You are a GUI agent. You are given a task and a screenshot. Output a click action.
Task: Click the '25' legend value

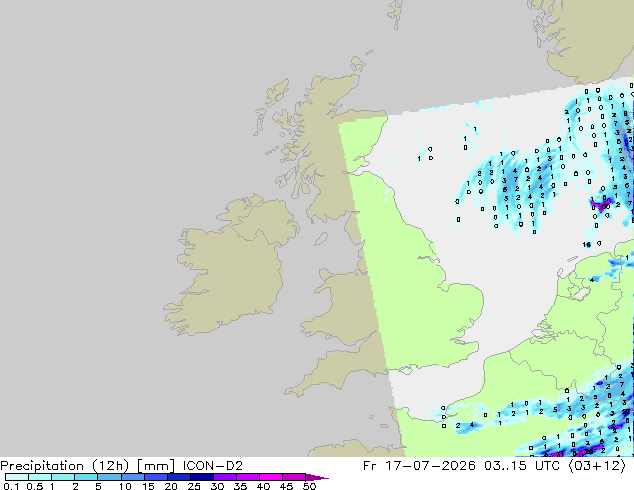point(194,486)
